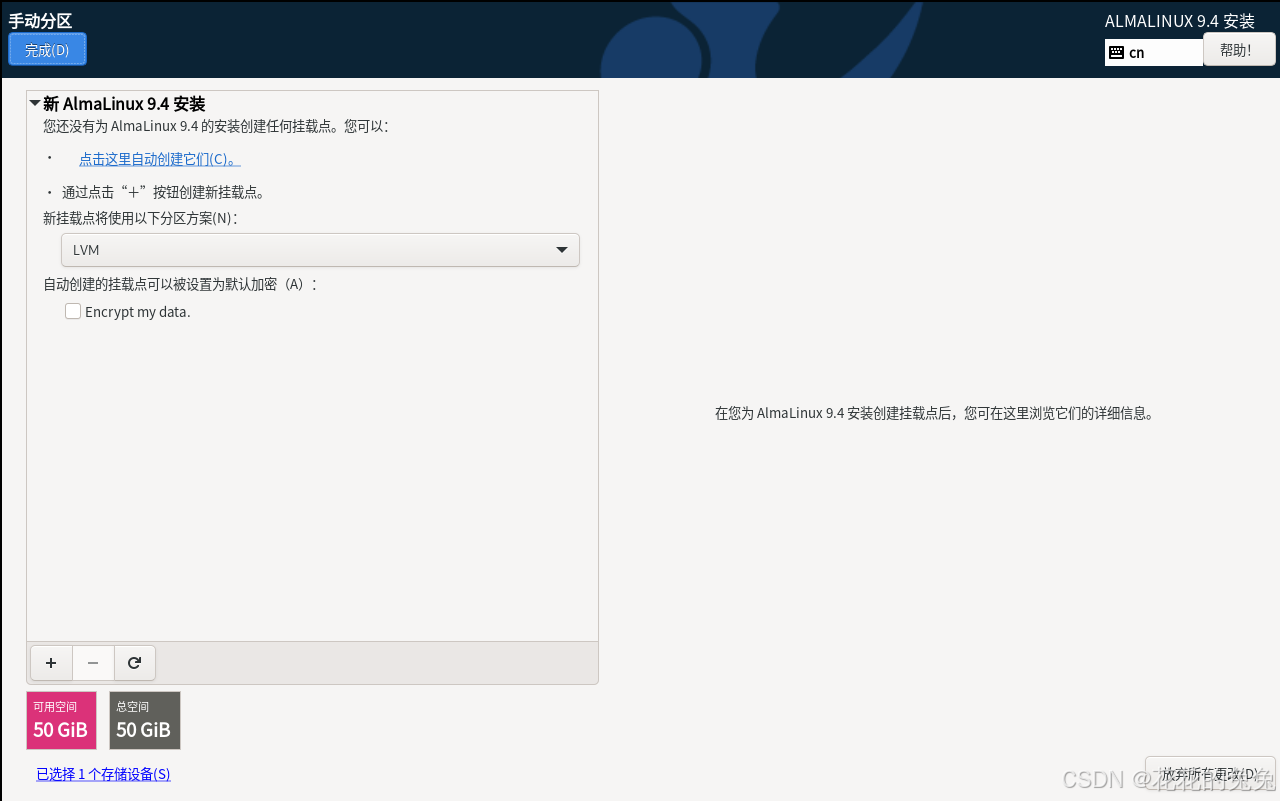Click the plus icon to add mount point
The height and width of the screenshot is (801, 1280).
click(51, 662)
